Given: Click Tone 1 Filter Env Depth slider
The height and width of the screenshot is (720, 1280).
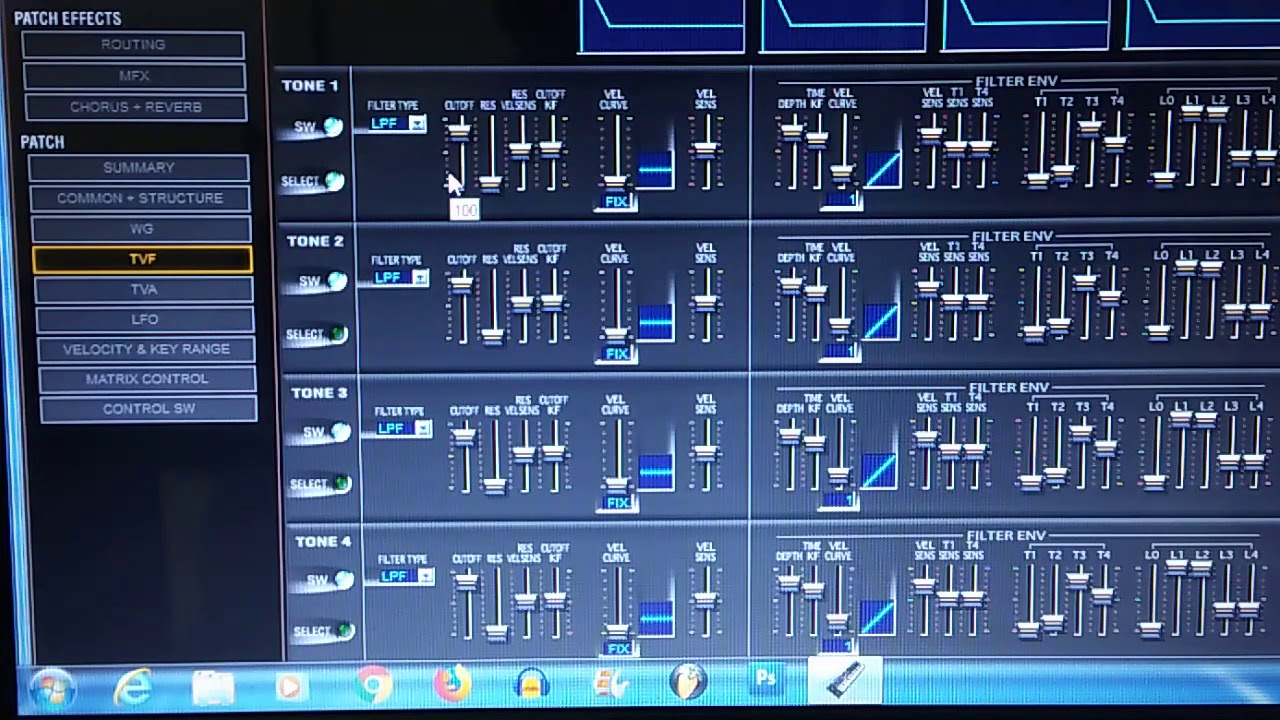Looking at the screenshot, I should (x=792, y=130).
